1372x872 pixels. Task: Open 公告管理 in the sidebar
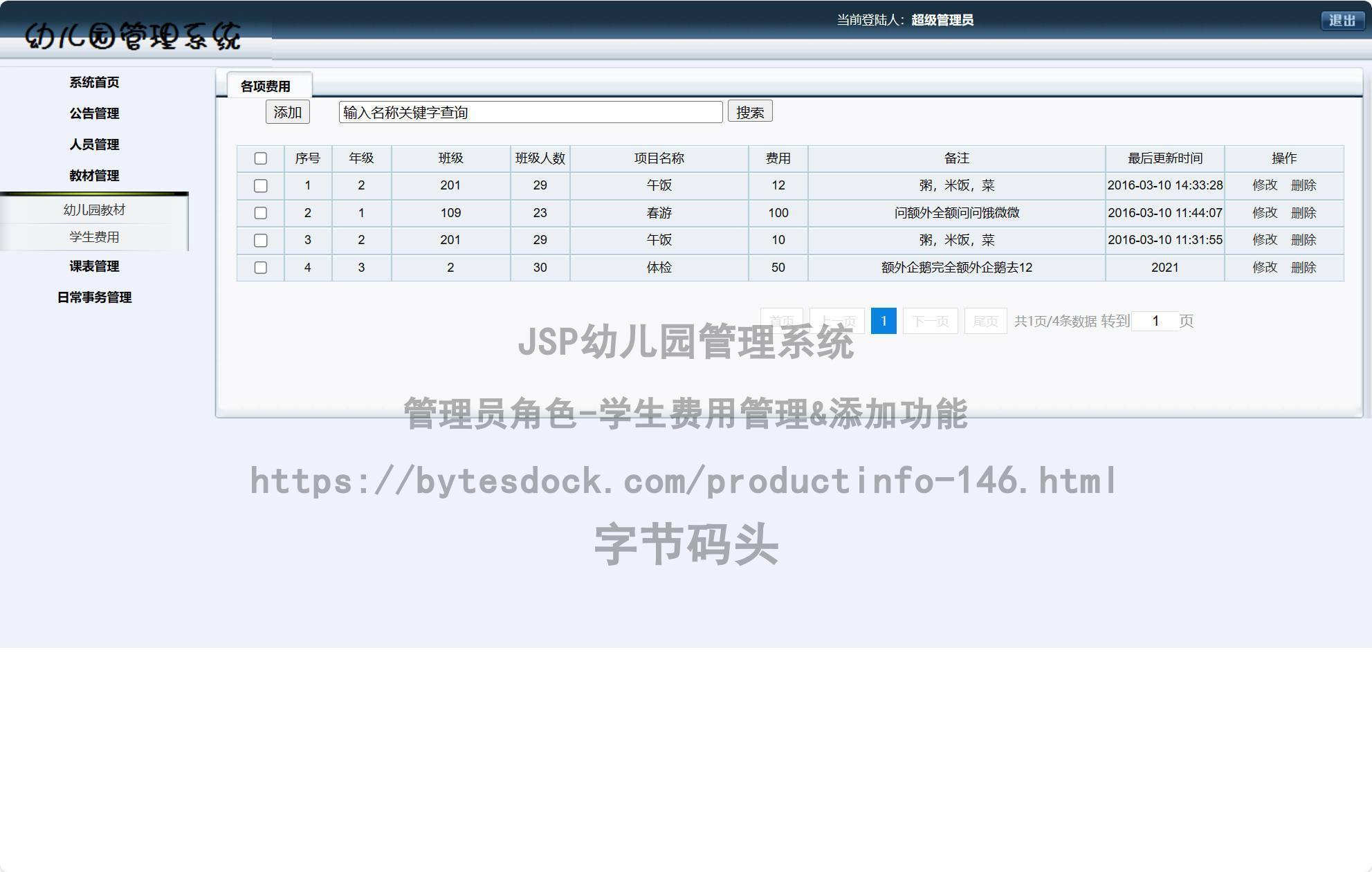pyautogui.click(x=94, y=113)
